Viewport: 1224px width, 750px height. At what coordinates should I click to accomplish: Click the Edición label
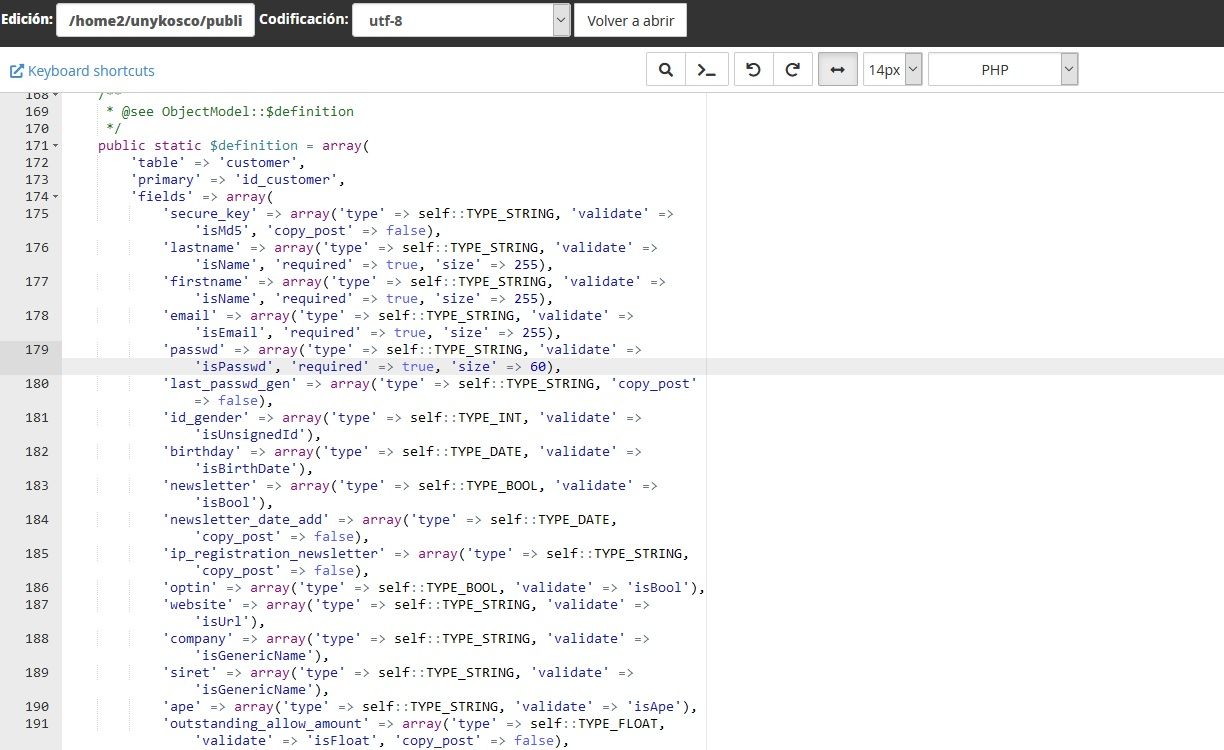pyautogui.click(x=27, y=19)
